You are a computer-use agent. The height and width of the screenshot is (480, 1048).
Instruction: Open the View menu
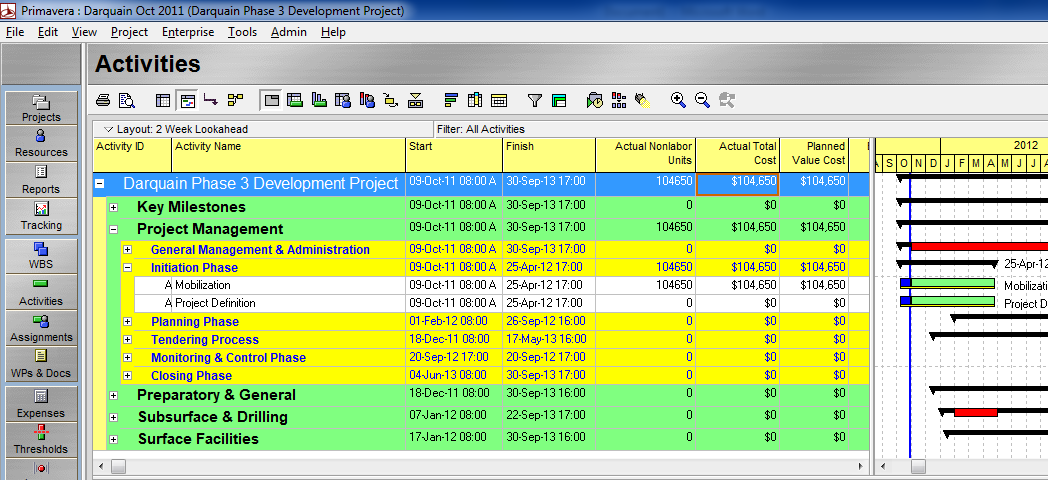point(84,32)
